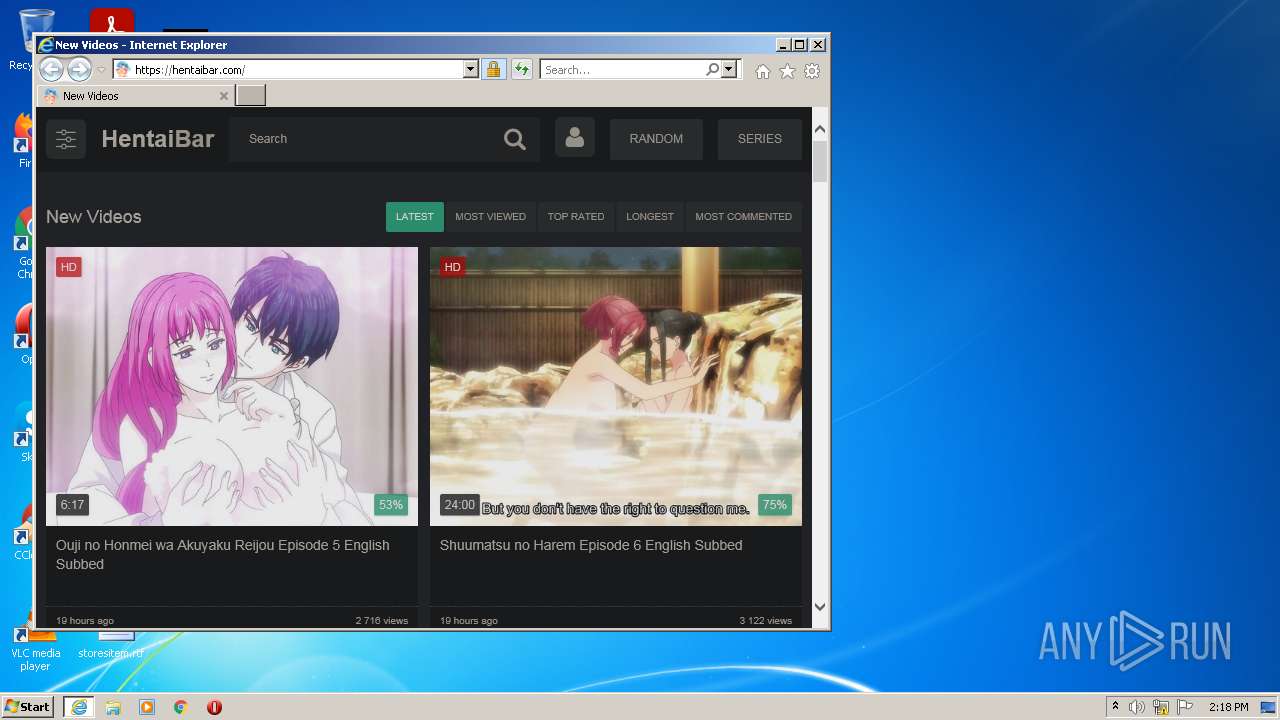Click the site search magnifier icon
Viewport: 1280px width, 720px height.
(515, 139)
